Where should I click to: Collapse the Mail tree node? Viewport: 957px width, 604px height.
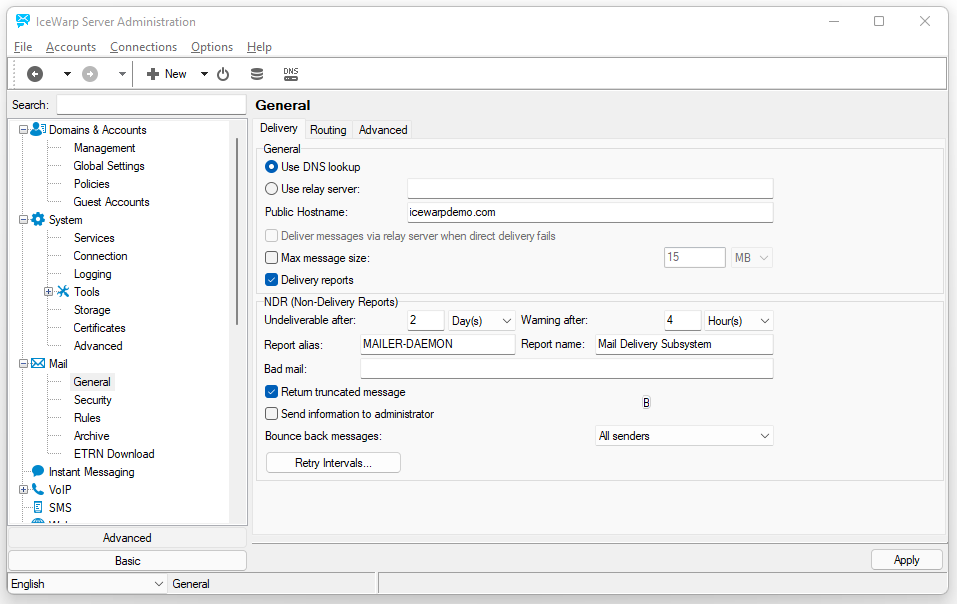point(23,364)
